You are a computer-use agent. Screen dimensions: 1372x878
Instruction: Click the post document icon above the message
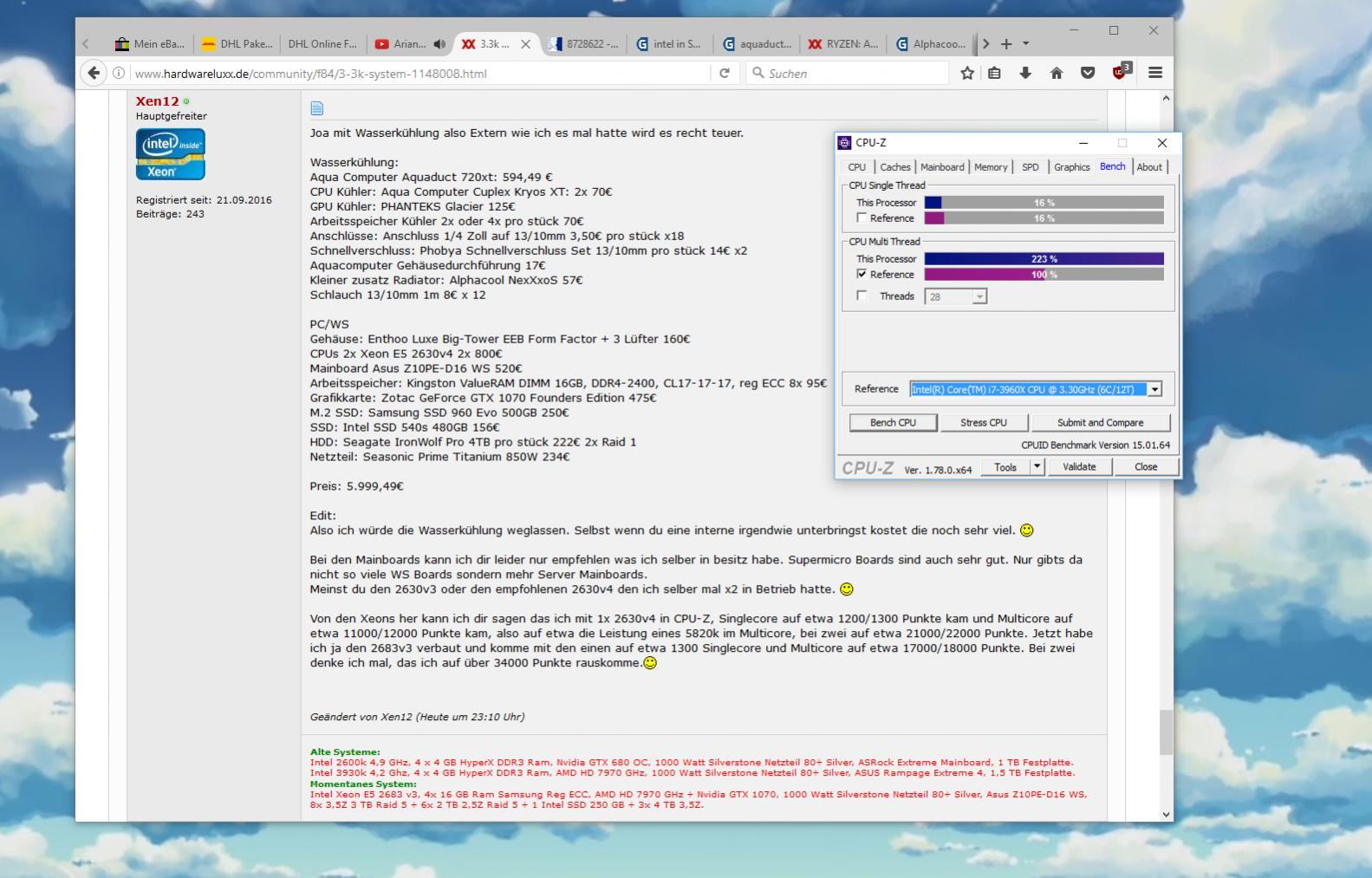316,108
